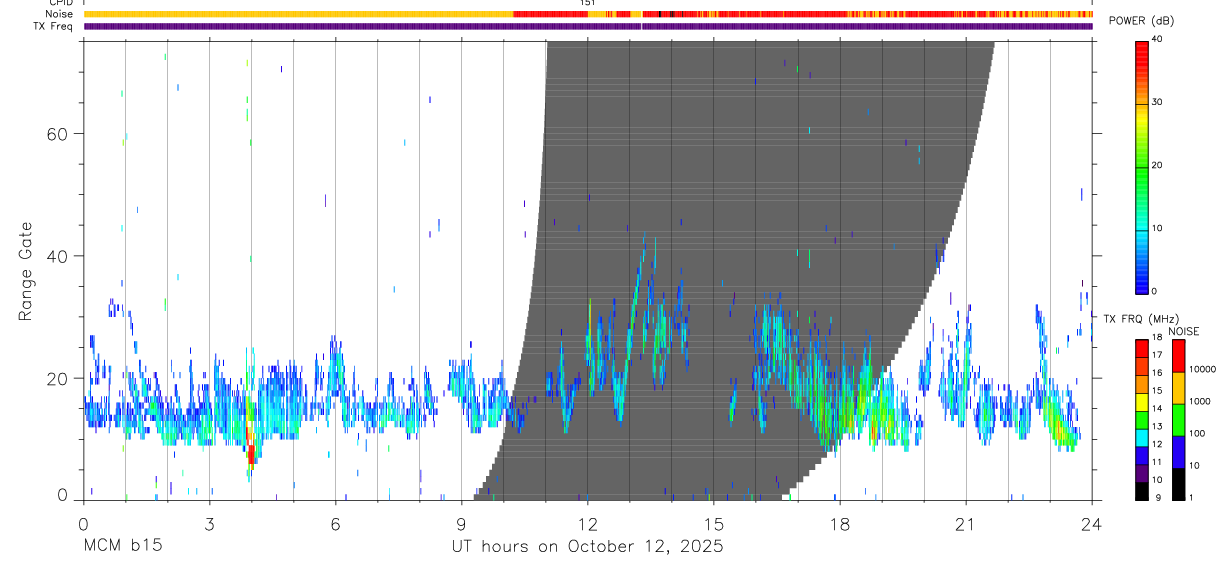Viewport: 1228px width, 567px height.
Task: Select the 1000 tick in NOISE legend
Action: coord(1200,401)
